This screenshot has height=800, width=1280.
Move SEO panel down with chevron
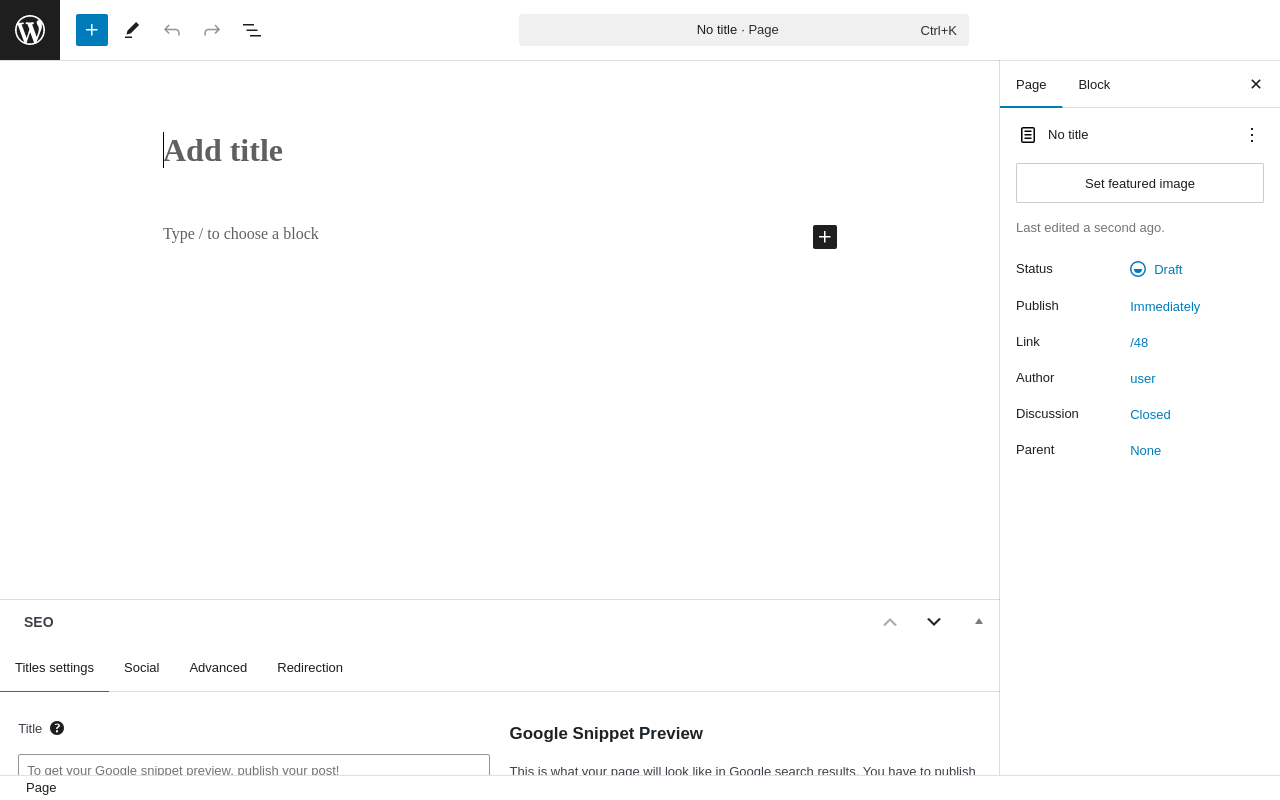[934, 622]
